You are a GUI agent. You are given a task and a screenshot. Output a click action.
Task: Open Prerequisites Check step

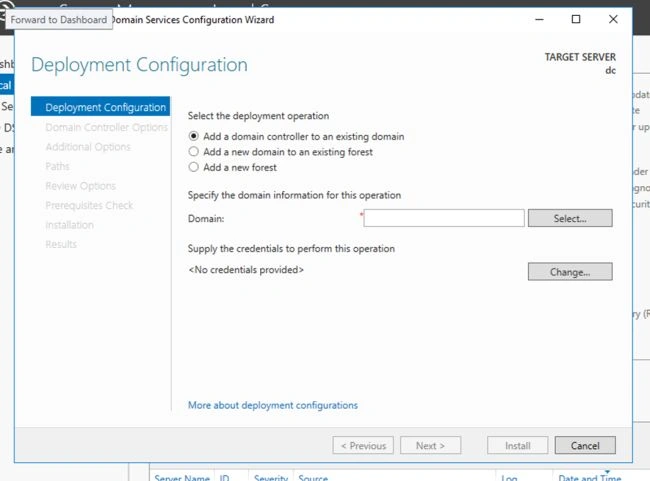(89, 205)
